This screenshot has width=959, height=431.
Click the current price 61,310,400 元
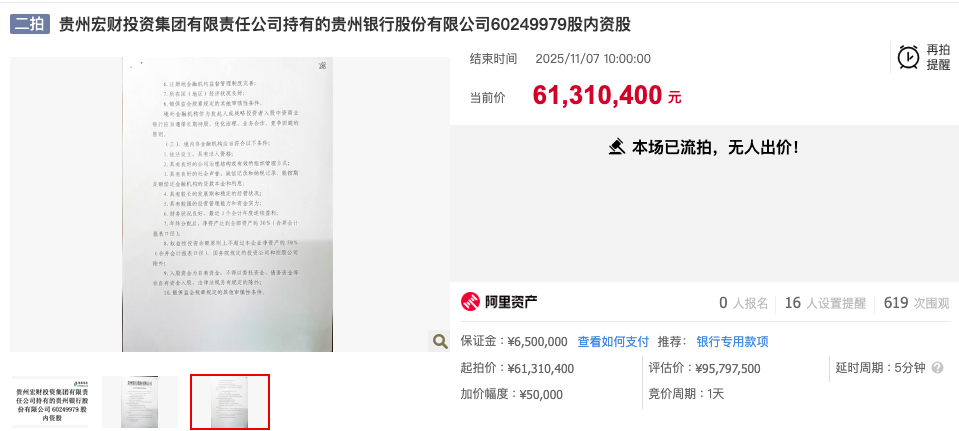606,95
